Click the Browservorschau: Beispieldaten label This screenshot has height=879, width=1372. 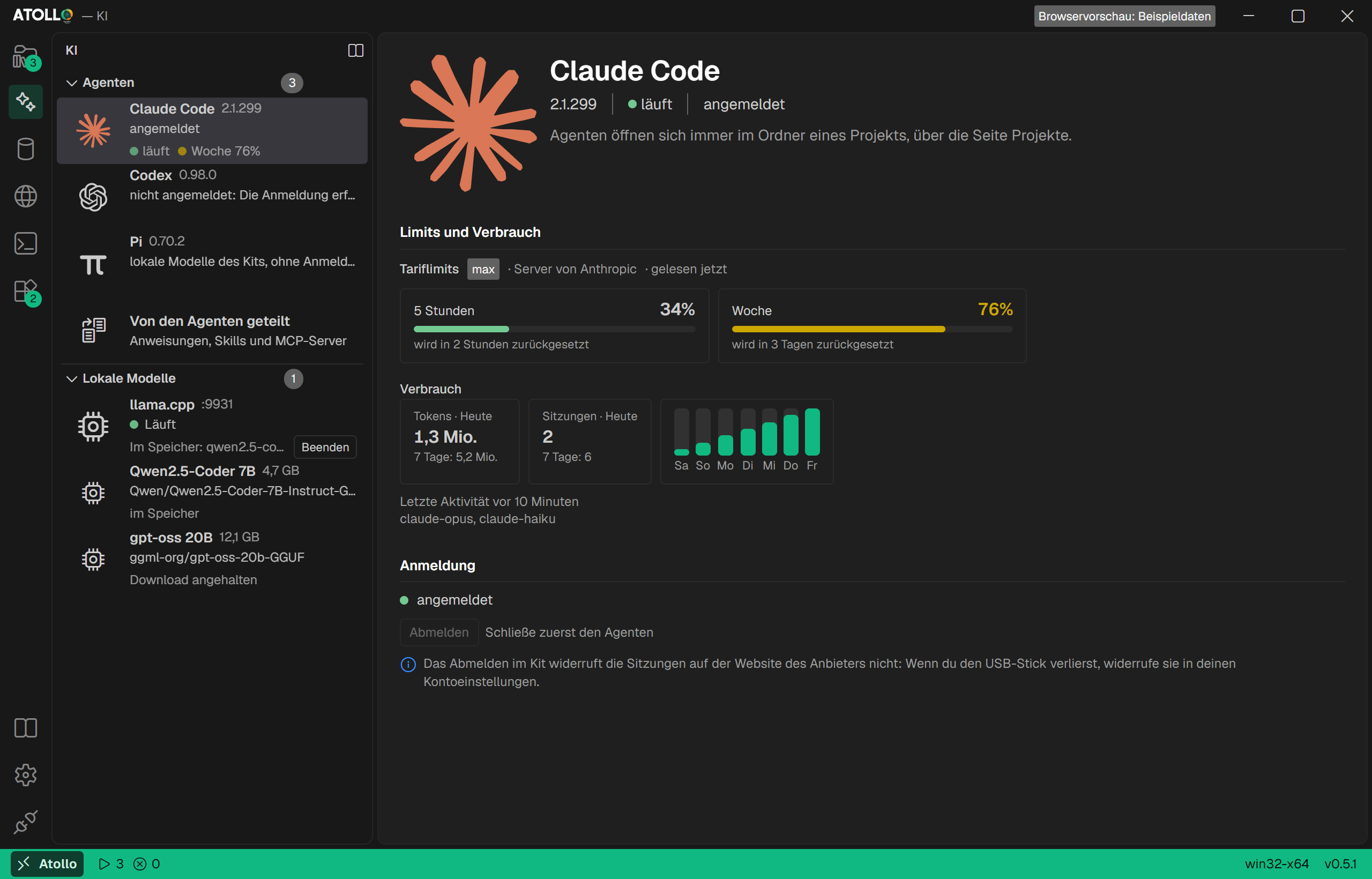(1124, 16)
